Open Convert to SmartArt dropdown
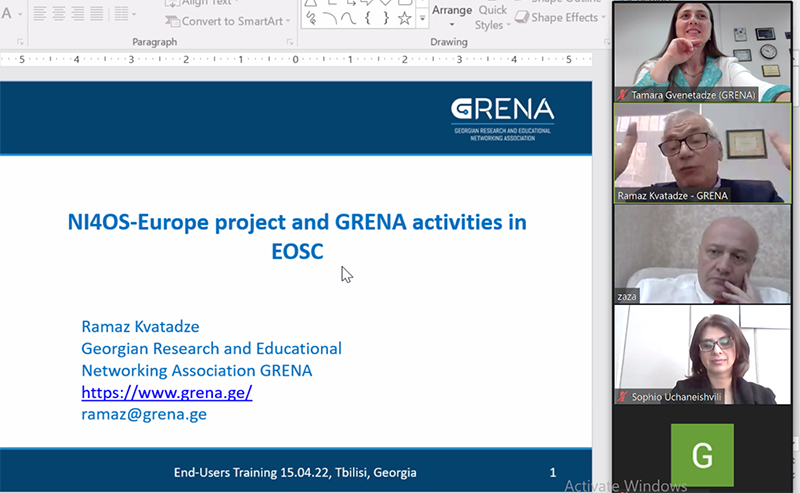 coord(228,21)
